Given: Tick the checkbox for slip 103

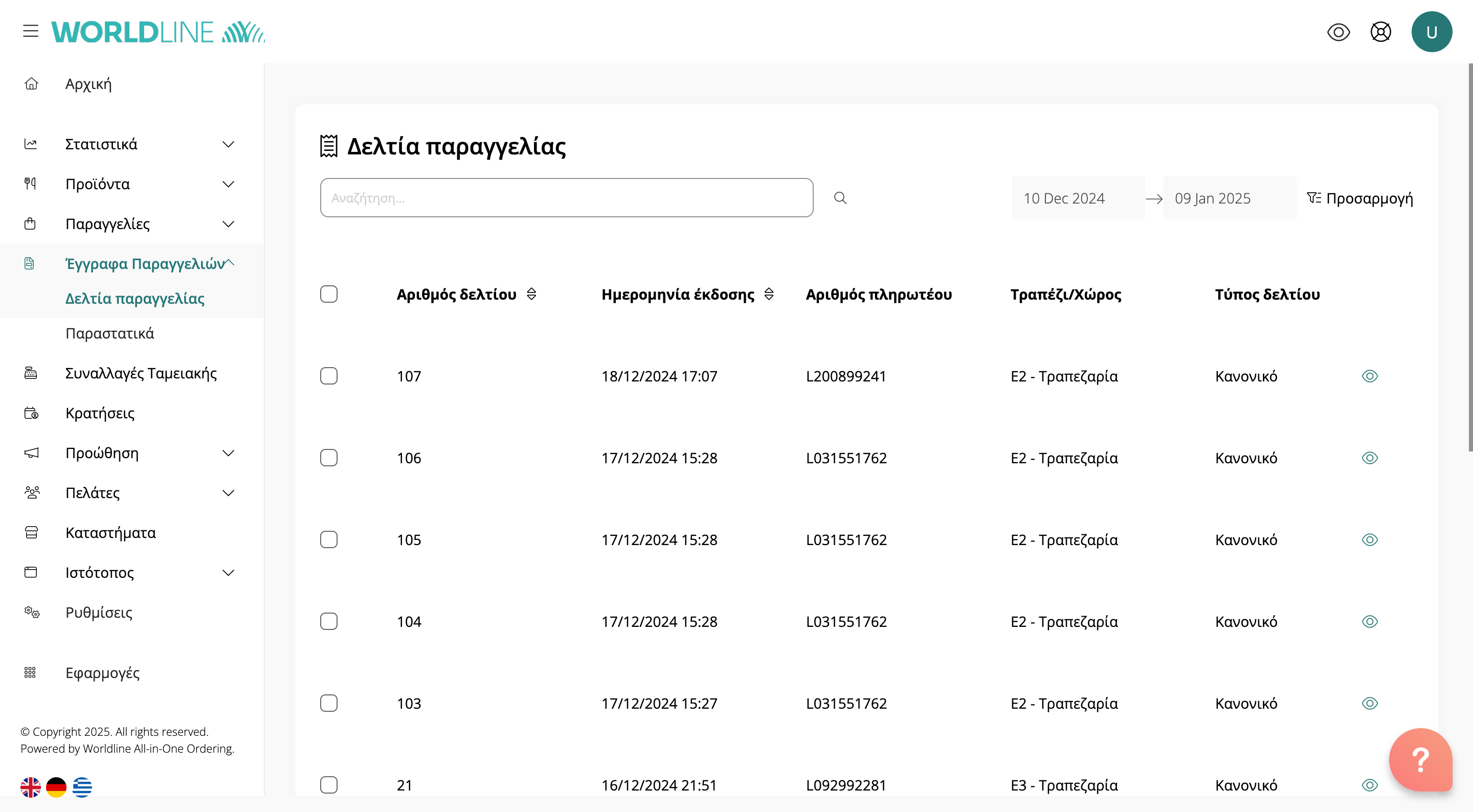Looking at the screenshot, I should [x=329, y=704].
